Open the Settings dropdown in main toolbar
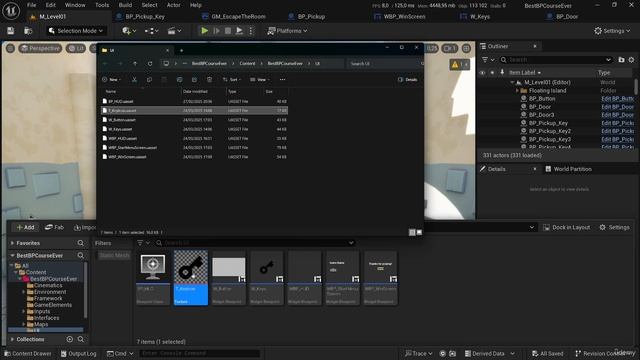The image size is (640, 360). 612,31
